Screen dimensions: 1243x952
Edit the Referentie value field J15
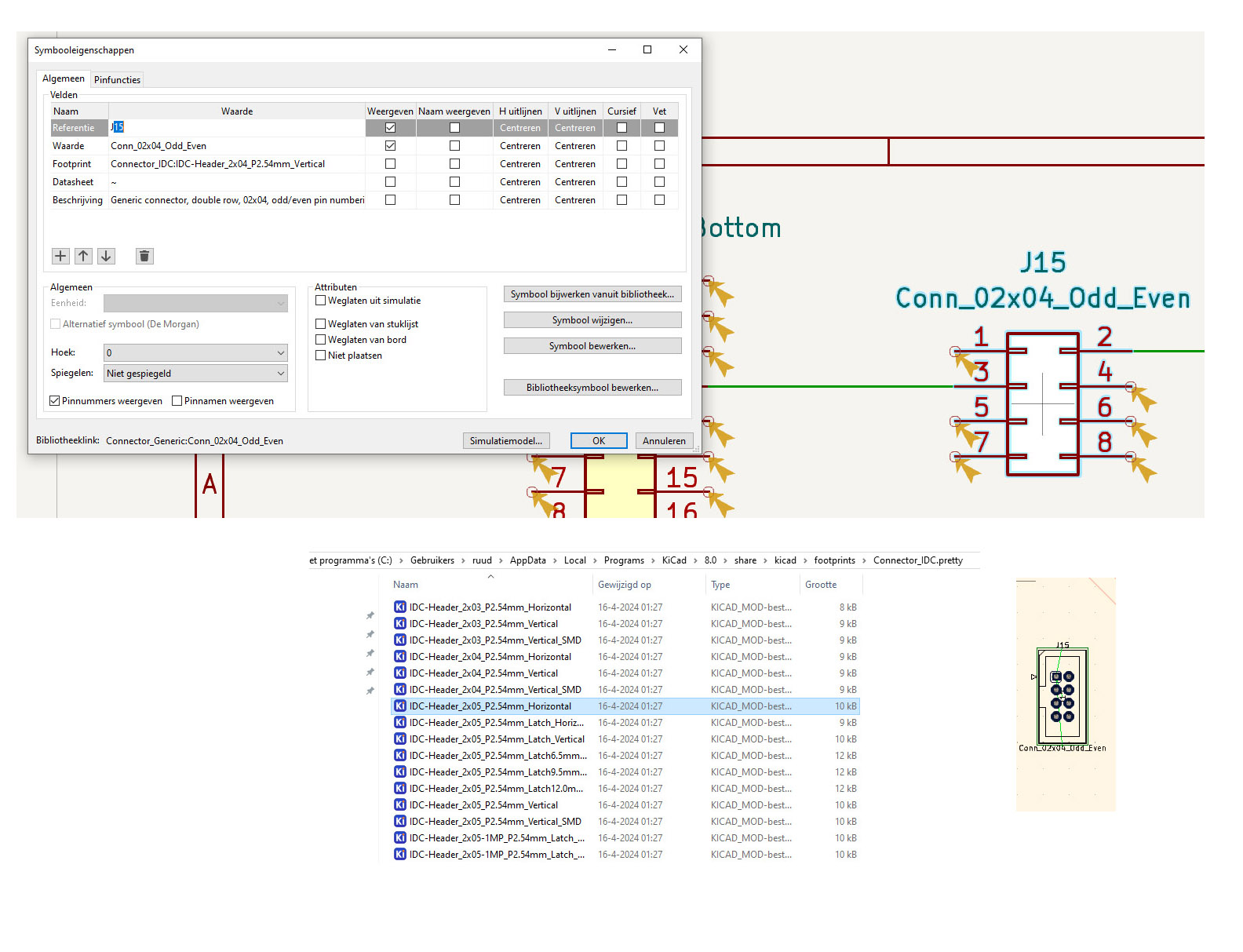click(237, 127)
